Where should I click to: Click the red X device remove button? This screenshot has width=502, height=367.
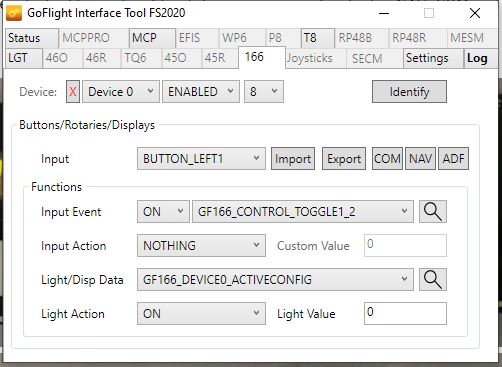point(73,91)
